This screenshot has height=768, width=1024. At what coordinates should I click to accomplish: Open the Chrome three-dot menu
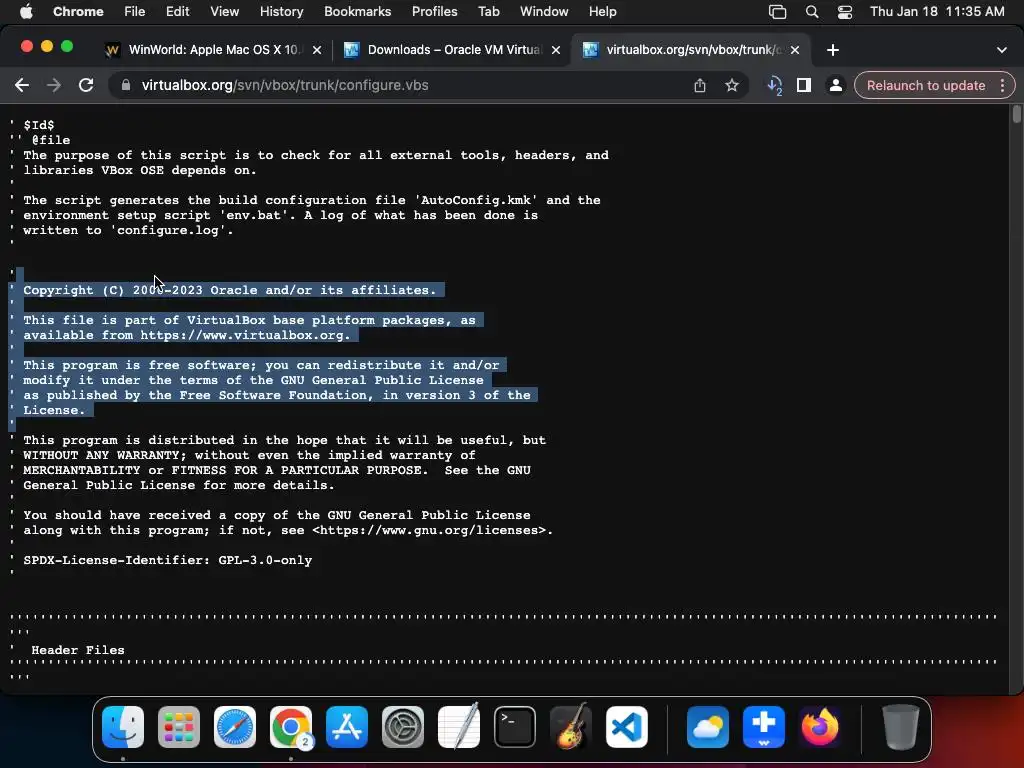click(1002, 86)
